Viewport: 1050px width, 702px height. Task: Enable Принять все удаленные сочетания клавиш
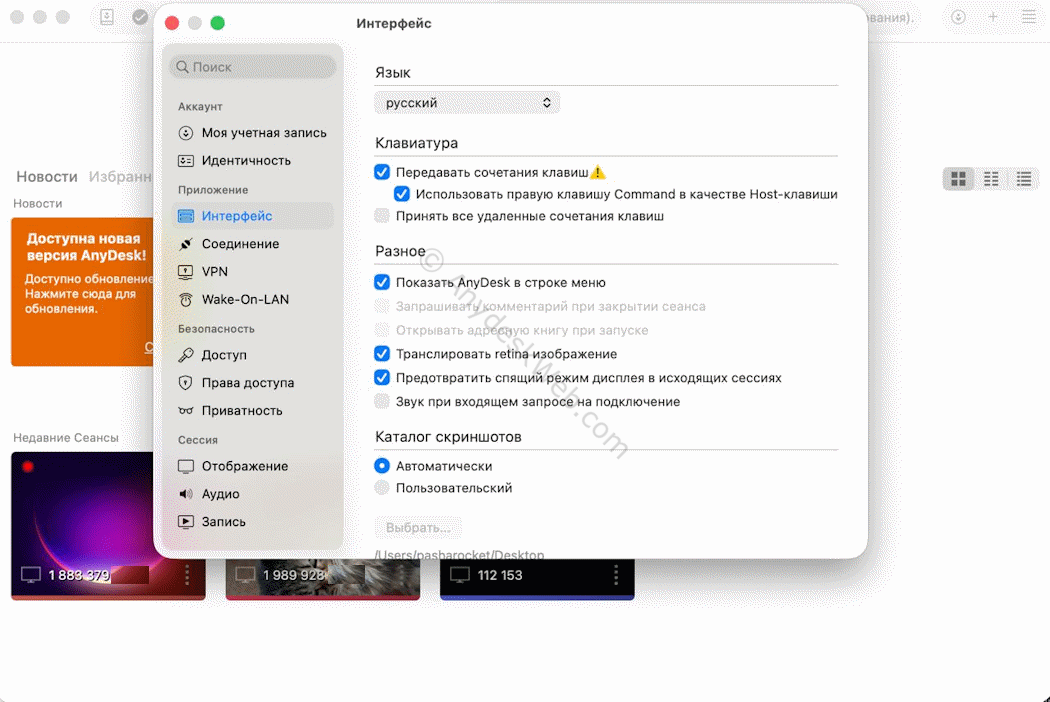(382, 216)
